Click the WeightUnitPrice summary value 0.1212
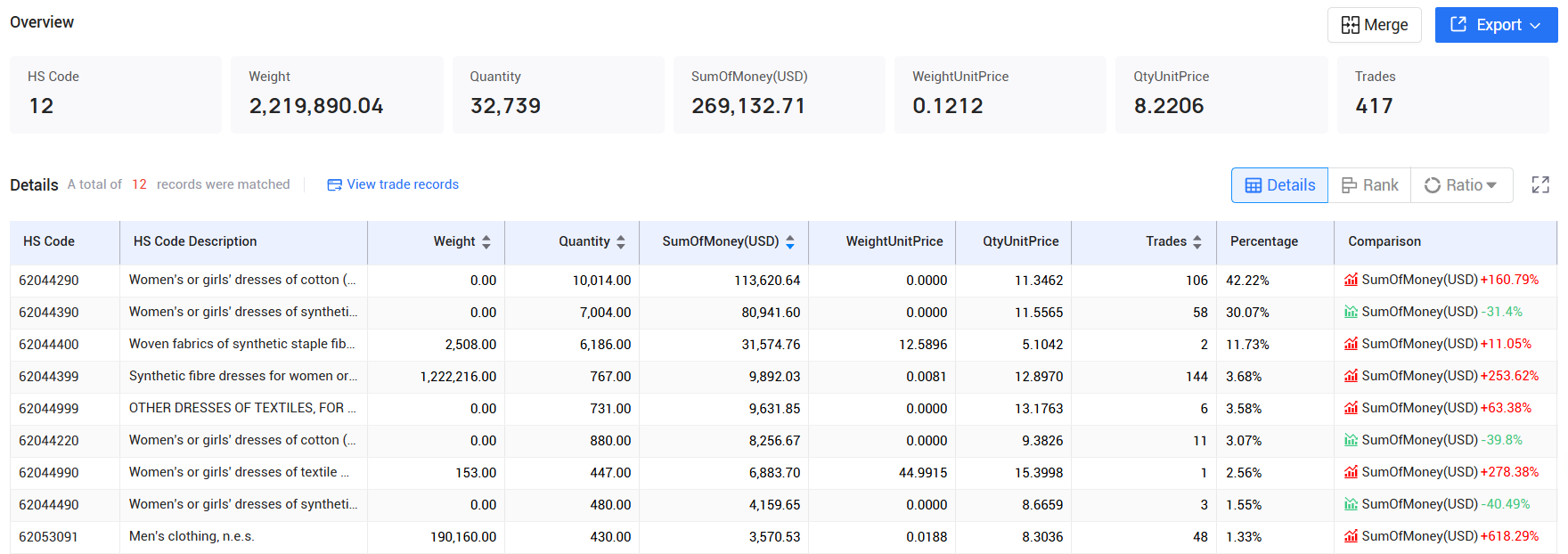This screenshot has height=554, width=1568. (x=948, y=106)
